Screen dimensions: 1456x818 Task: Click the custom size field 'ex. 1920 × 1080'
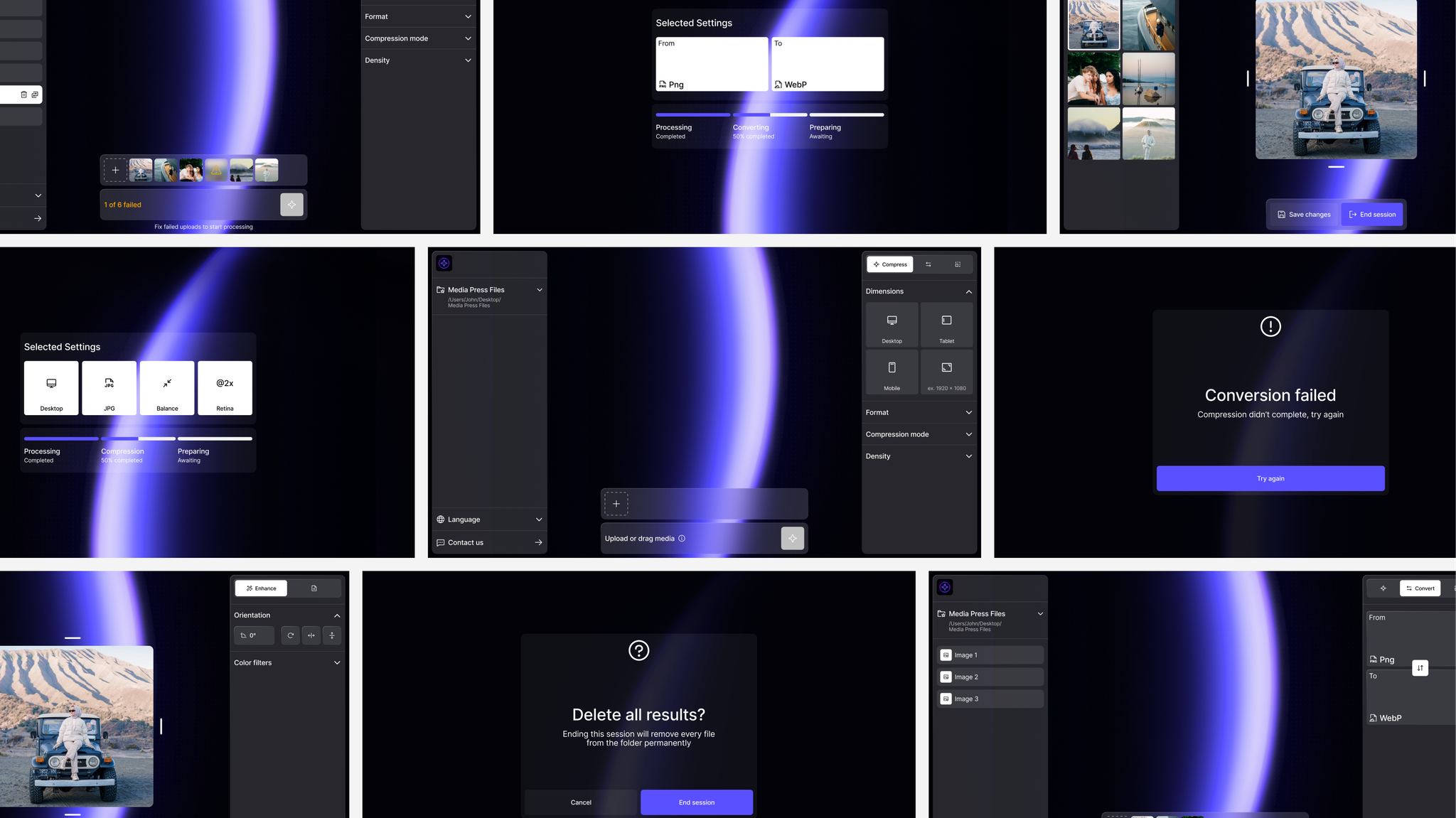click(947, 372)
